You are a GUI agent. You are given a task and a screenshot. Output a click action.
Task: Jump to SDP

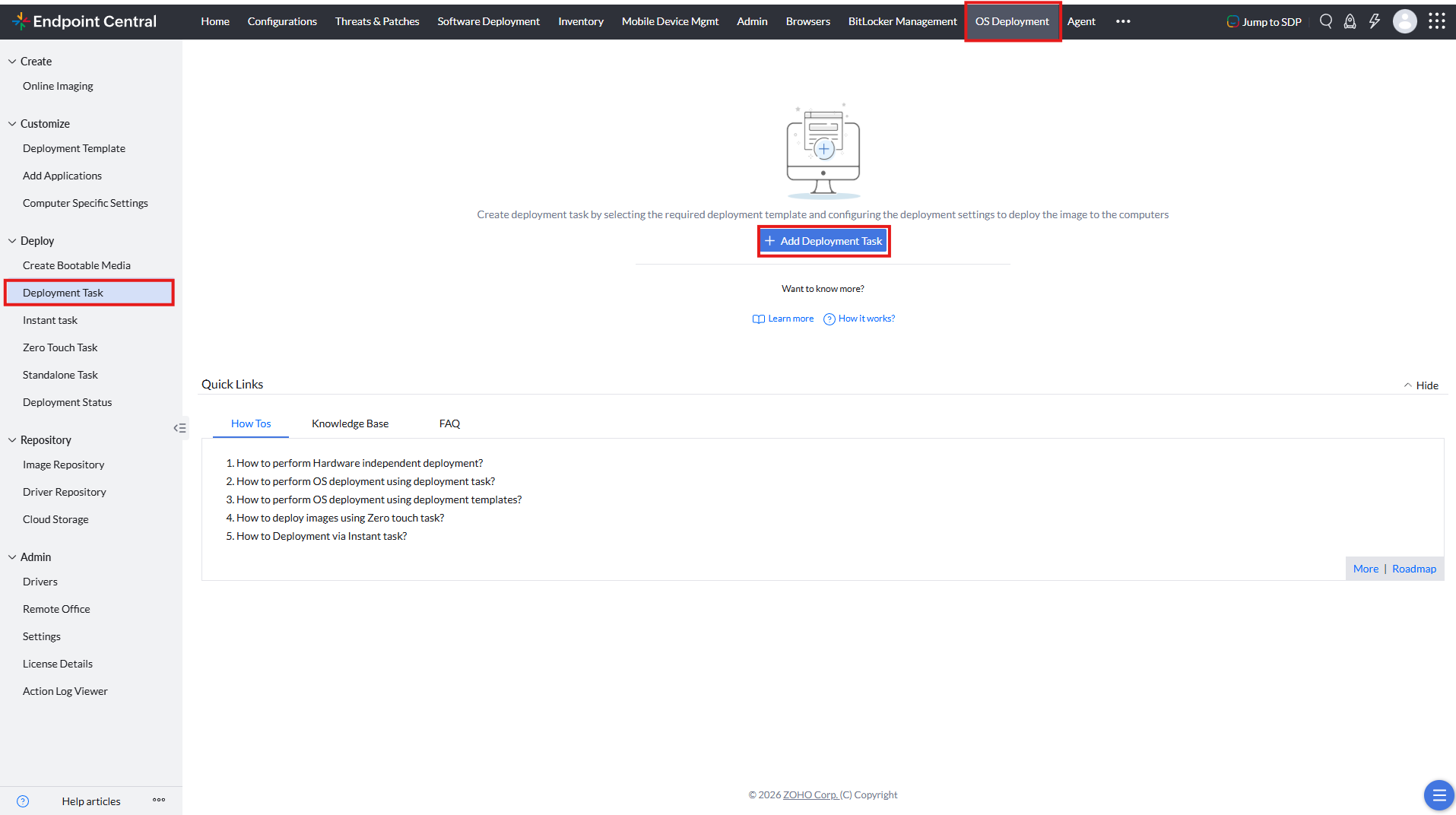(x=1264, y=21)
